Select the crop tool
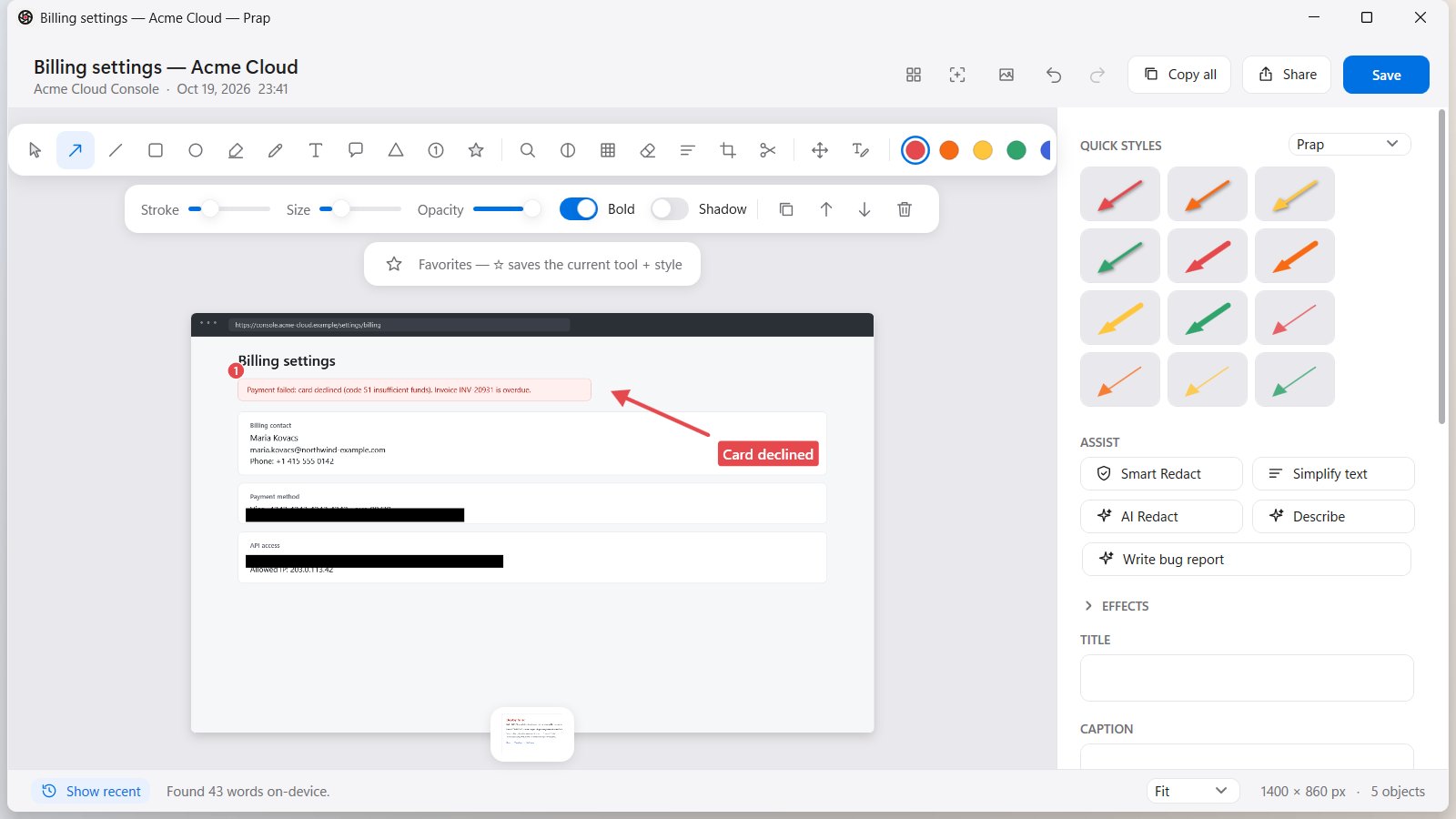This screenshot has width=1456, height=819. click(x=728, y=150)
